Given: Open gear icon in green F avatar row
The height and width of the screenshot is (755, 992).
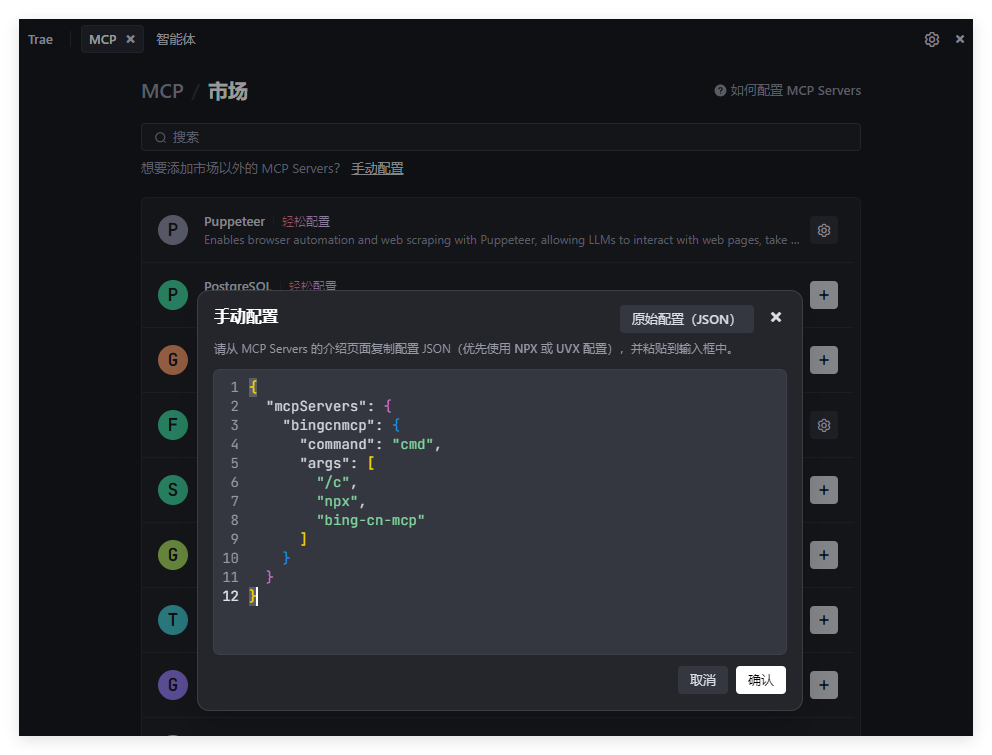Looking at the screenshot, I should (x=823, y=425).
